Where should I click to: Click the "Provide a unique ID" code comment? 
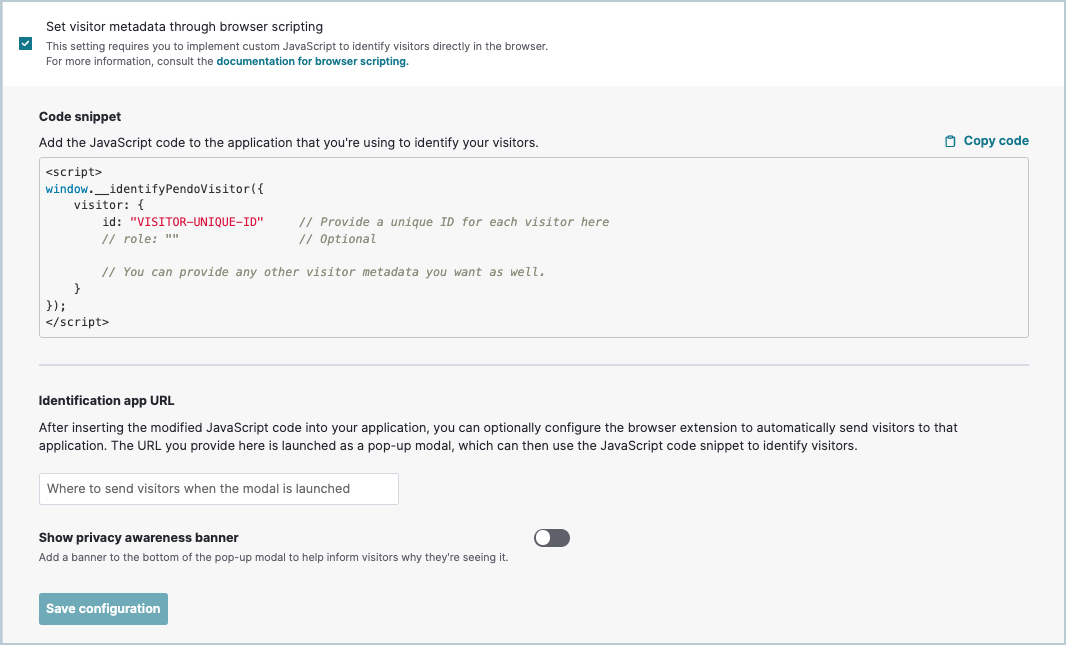[454, 221]
